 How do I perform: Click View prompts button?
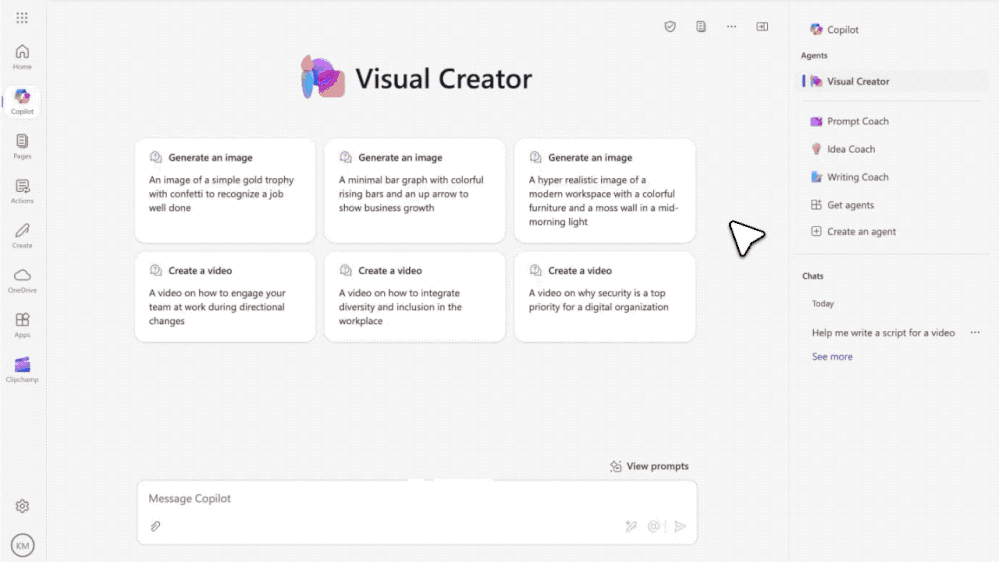649,466
